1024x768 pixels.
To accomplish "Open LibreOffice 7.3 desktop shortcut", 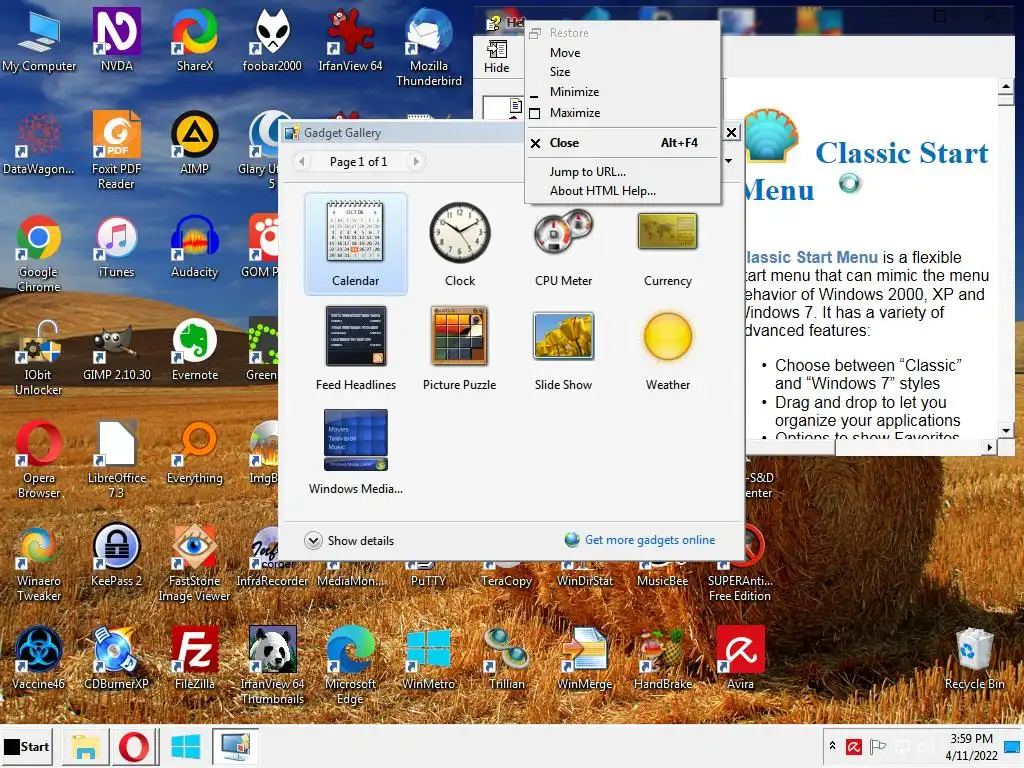I will [x=117, y=460].
